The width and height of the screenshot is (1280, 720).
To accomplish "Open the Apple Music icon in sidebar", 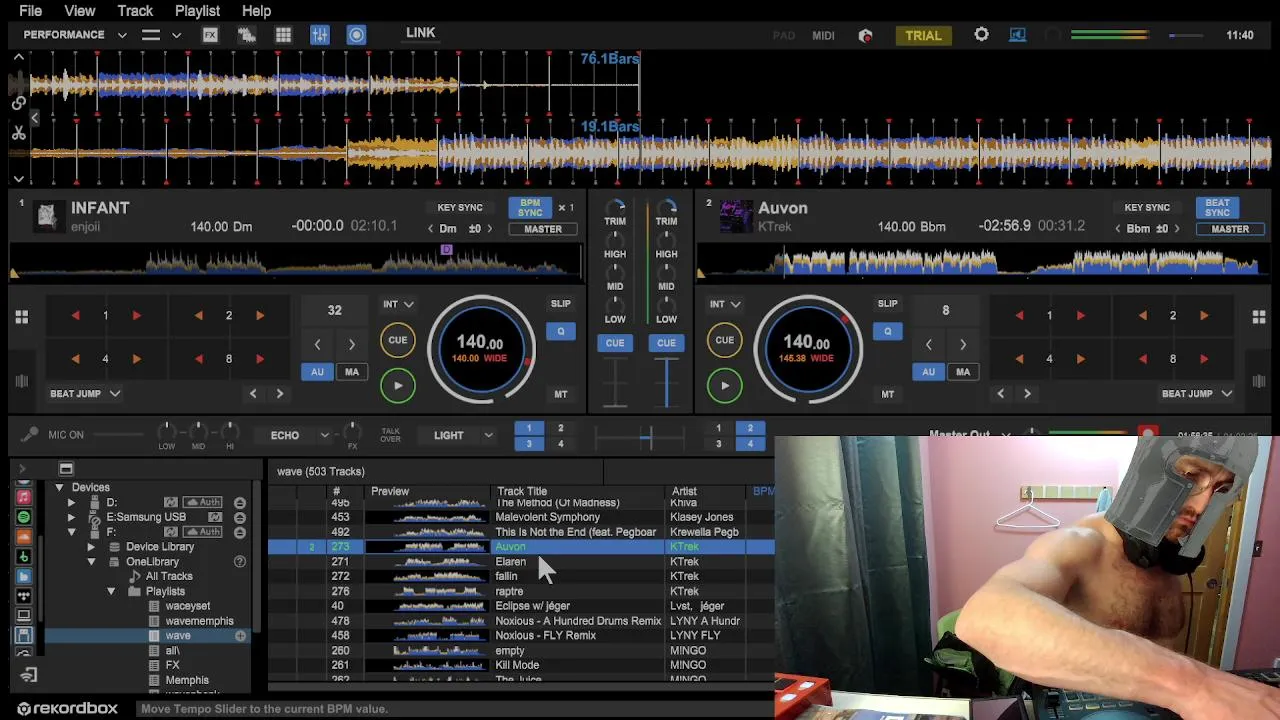I will click(x=24, y=497).
